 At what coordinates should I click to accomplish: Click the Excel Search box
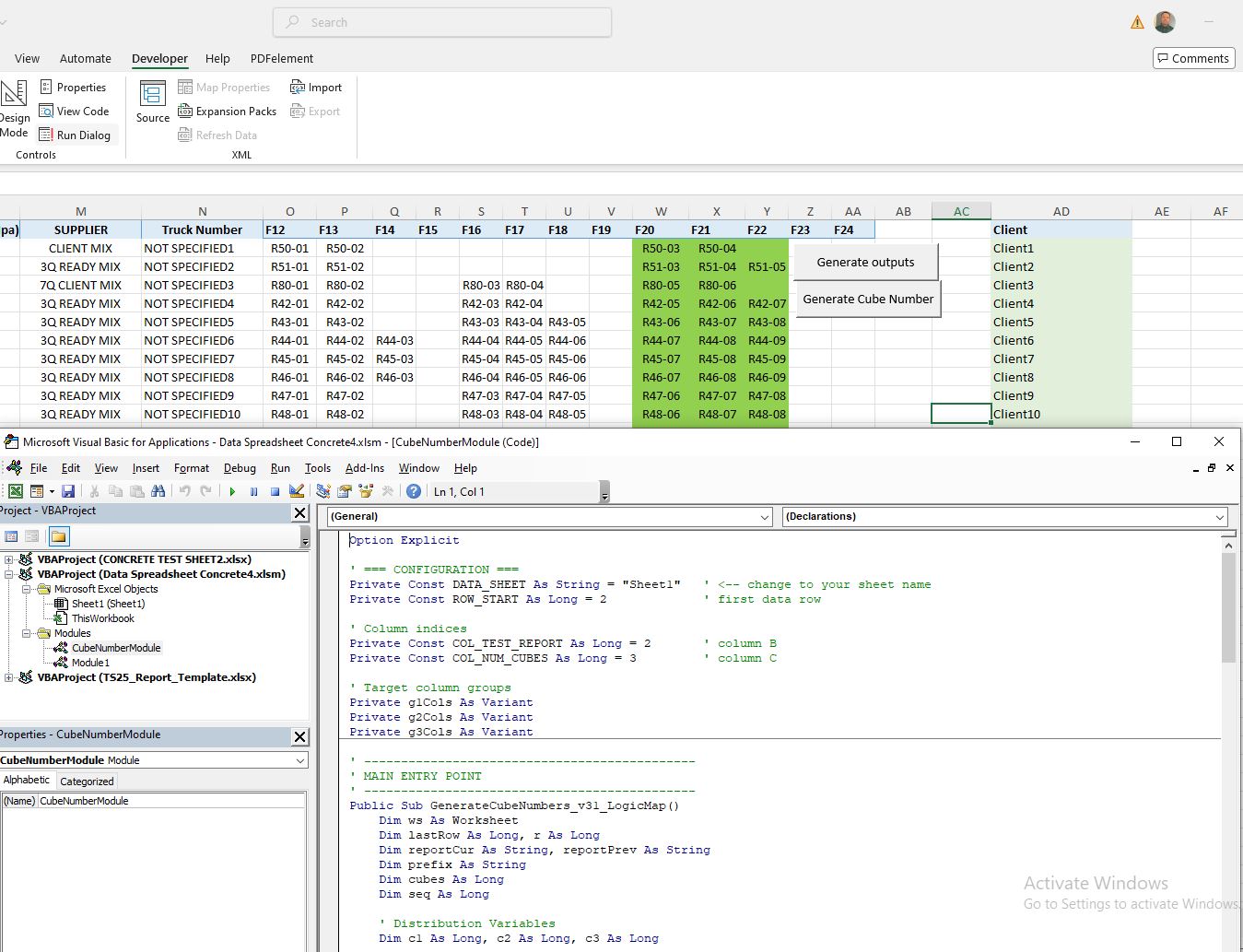click(x=441, y=21)
